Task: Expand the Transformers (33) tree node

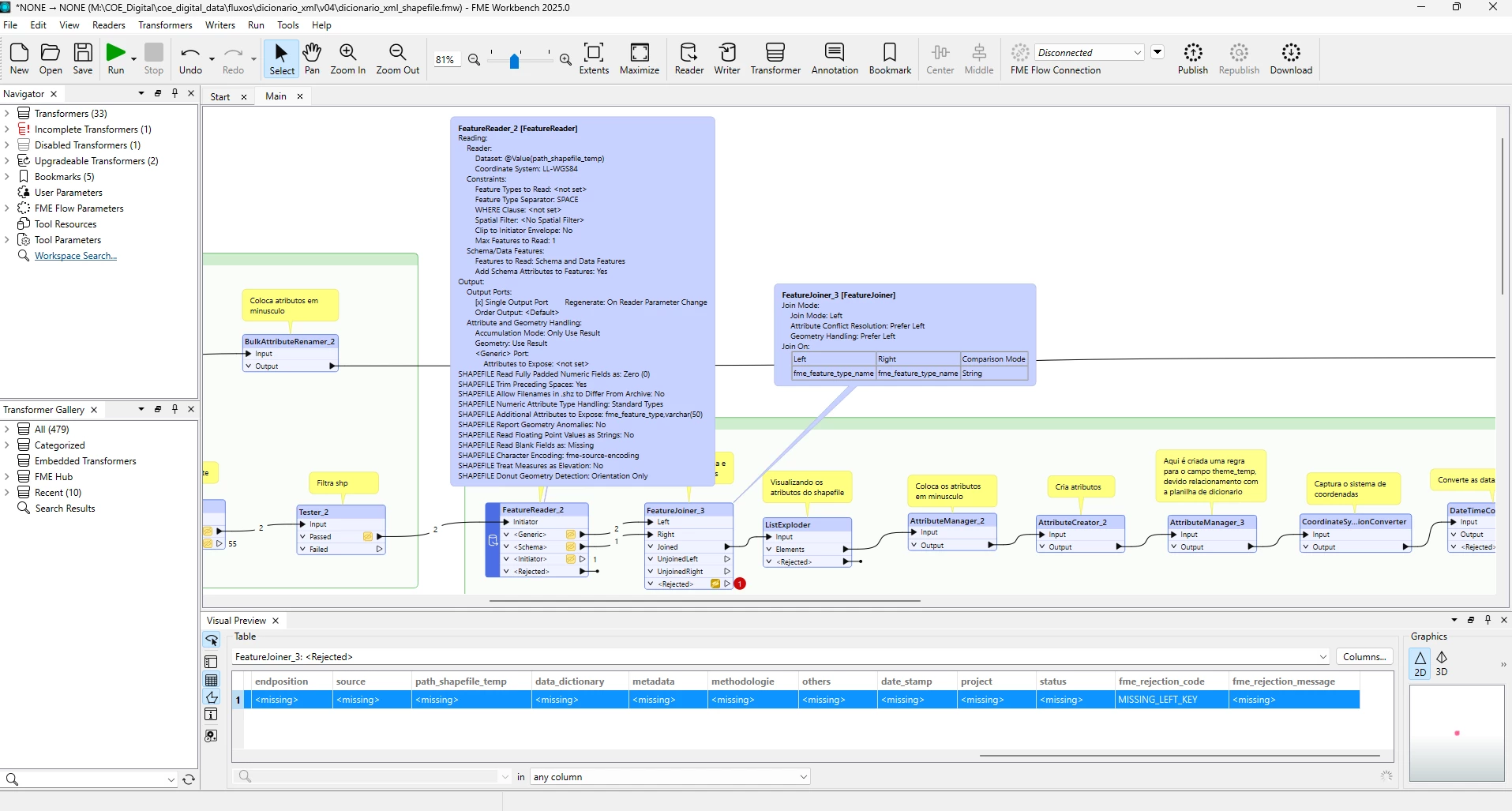Action: tap(7, 114)
